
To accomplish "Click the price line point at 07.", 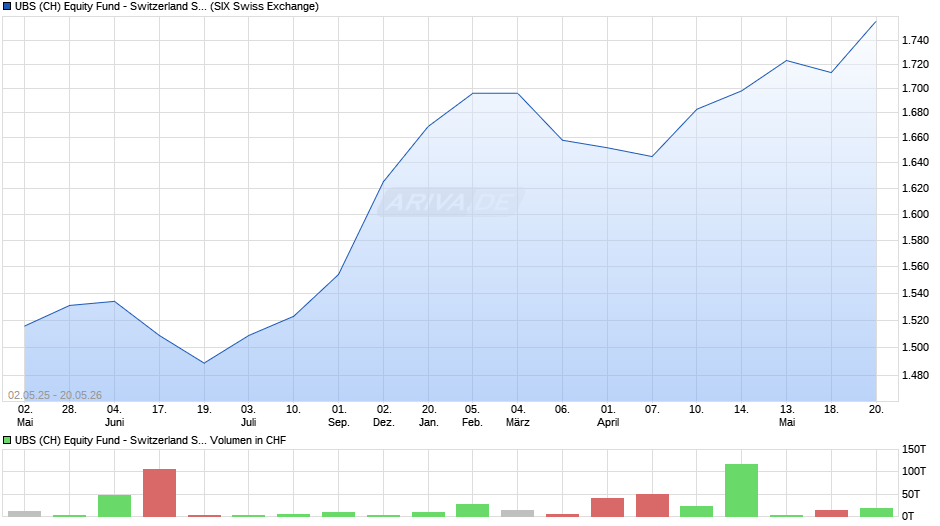I will 652,157.
